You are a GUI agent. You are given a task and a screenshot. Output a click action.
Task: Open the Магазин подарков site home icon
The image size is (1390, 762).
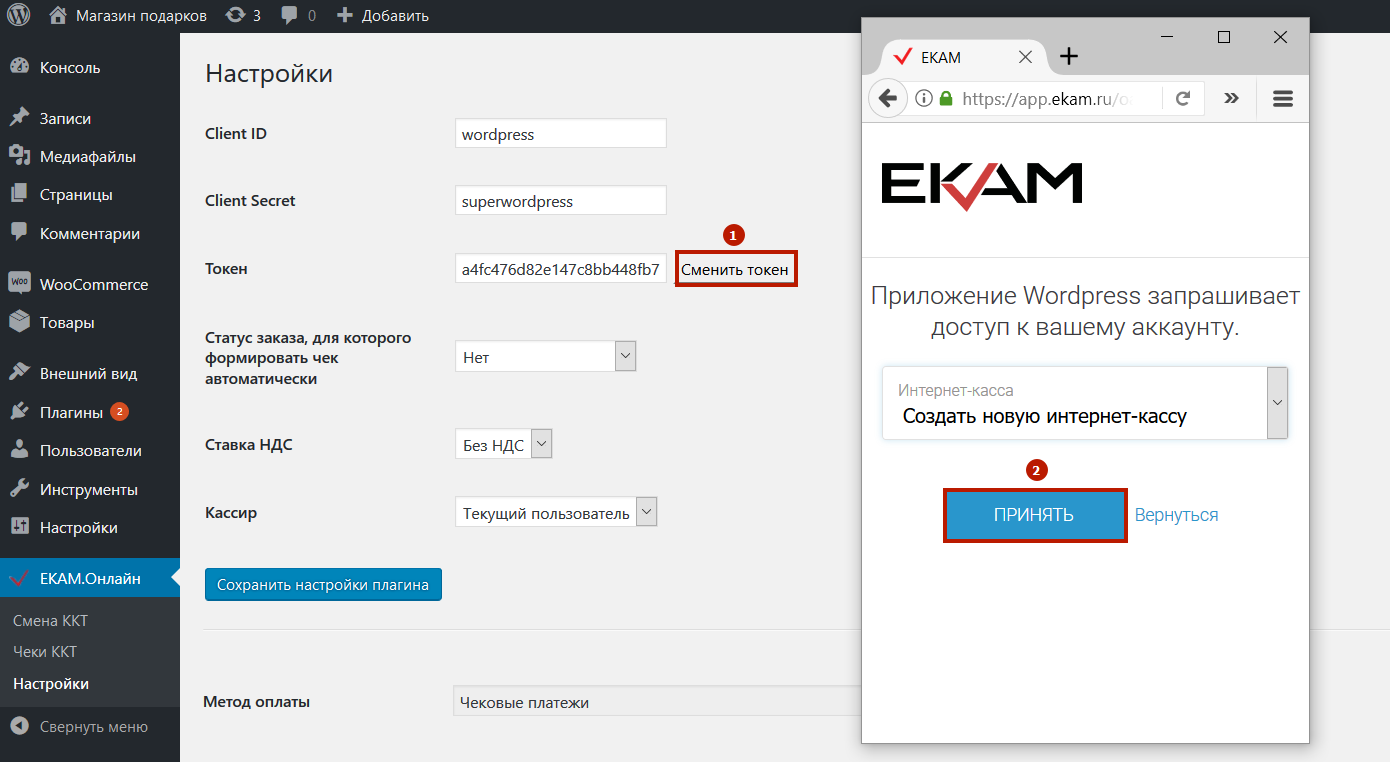58,15
